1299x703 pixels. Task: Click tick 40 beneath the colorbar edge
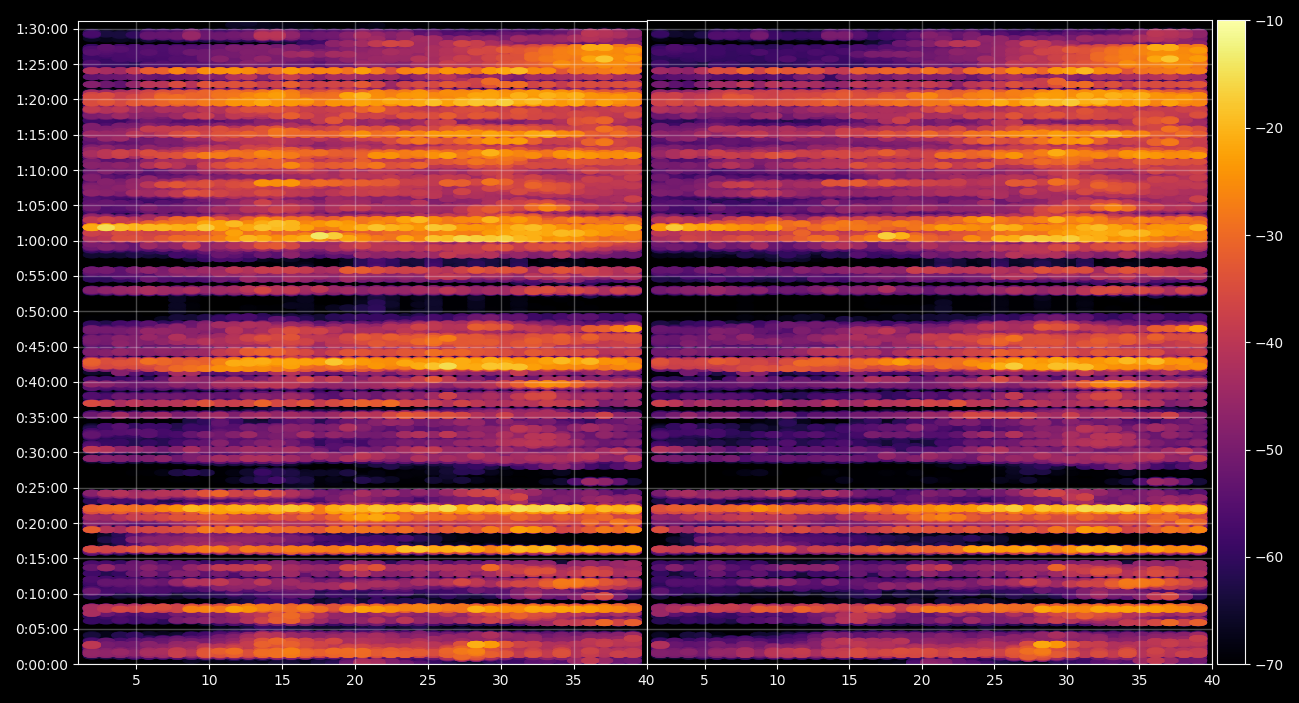[x=1211, y=681]
